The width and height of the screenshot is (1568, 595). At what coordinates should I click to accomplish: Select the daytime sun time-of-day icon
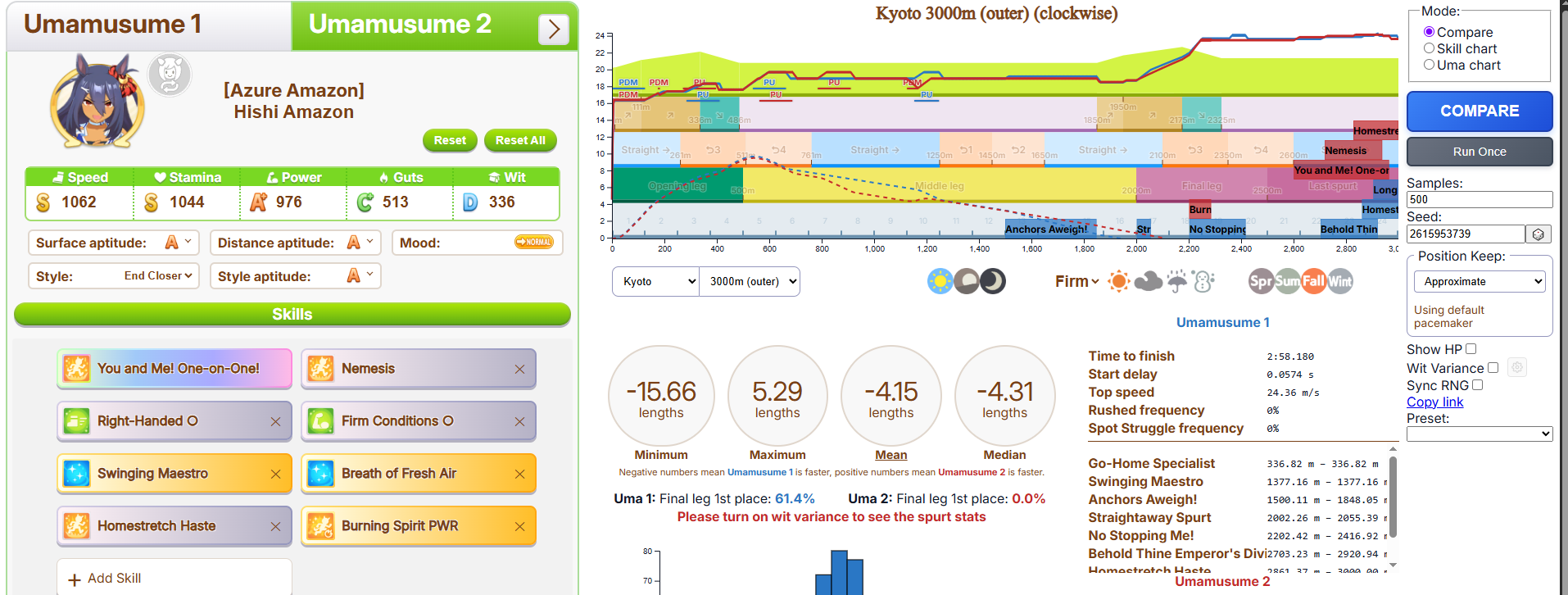[940, 282]
